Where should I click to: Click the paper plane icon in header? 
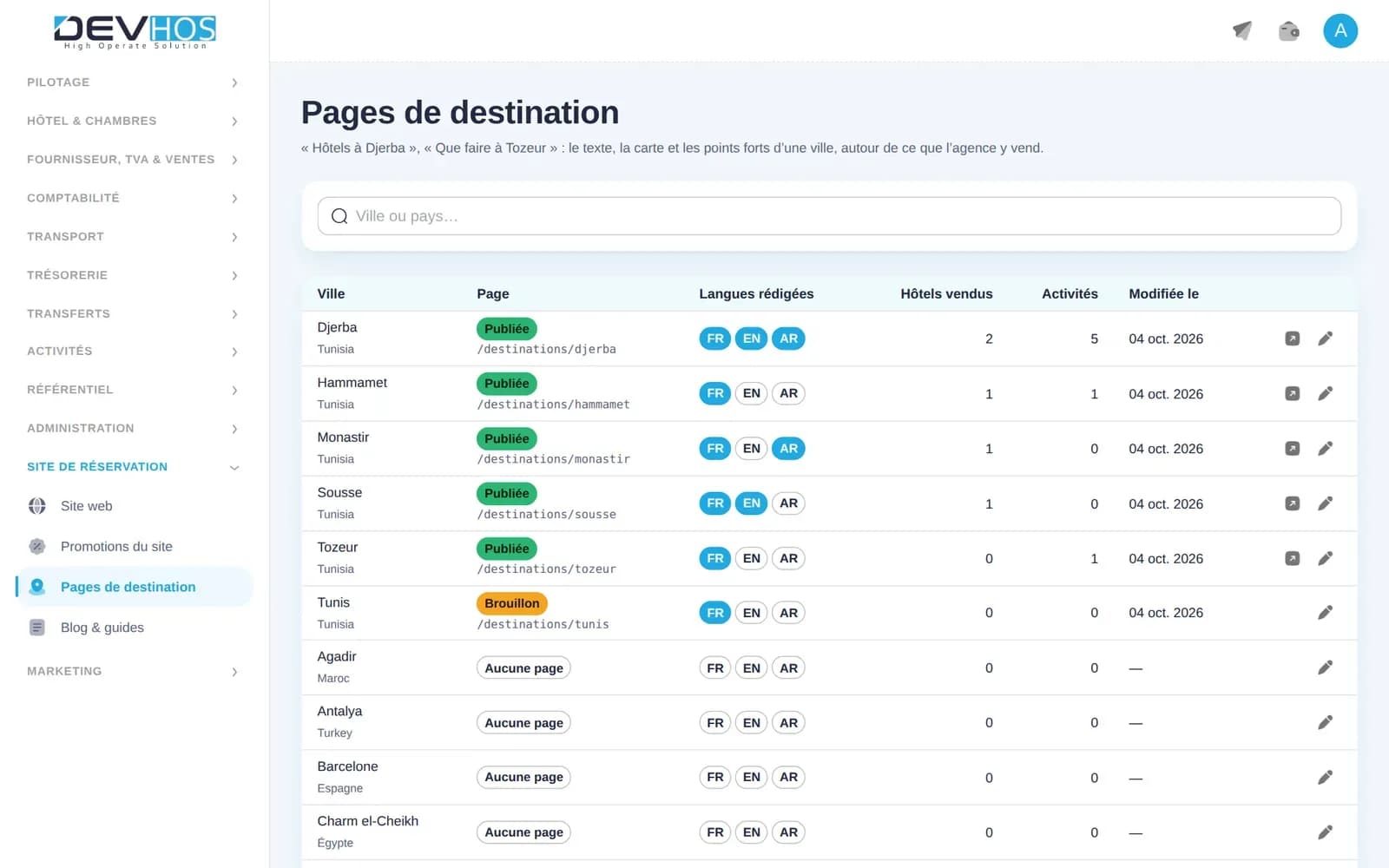(1242, 31)
